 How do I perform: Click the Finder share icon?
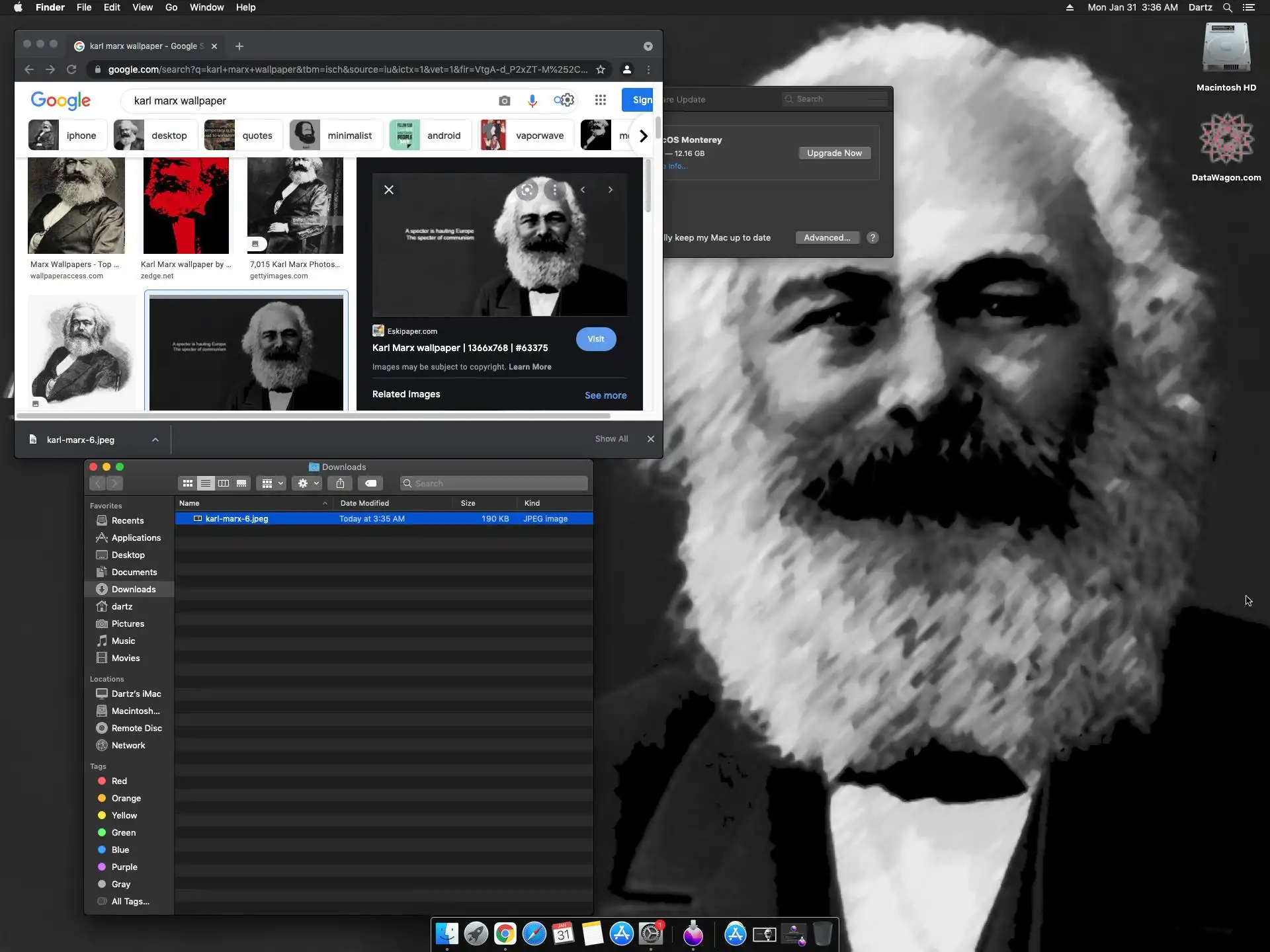click(340, 483)
